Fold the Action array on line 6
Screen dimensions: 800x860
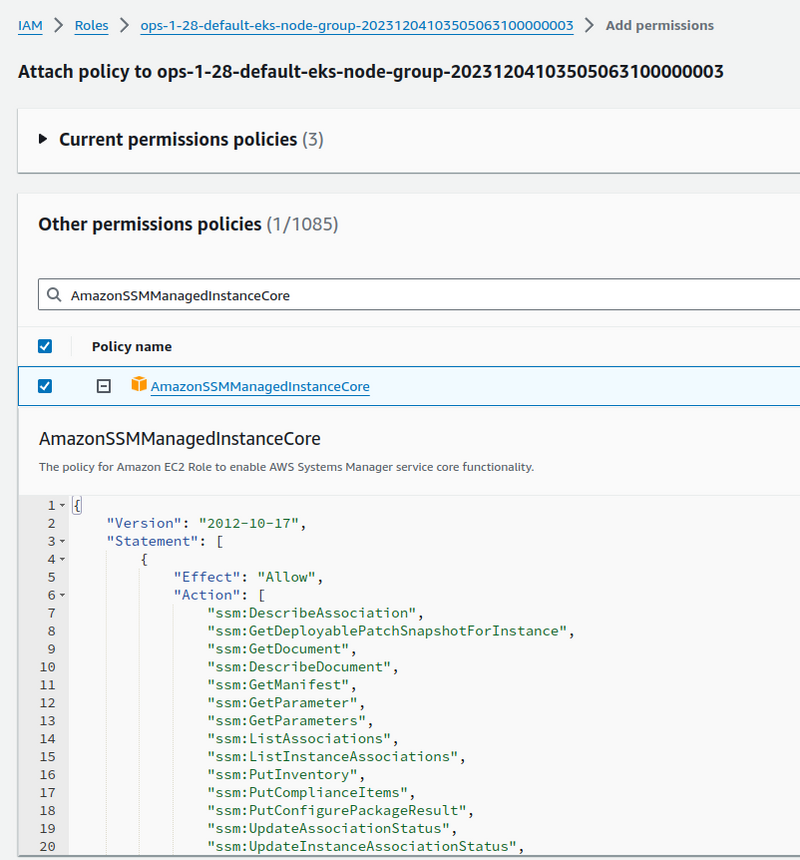tap(62, 595)
